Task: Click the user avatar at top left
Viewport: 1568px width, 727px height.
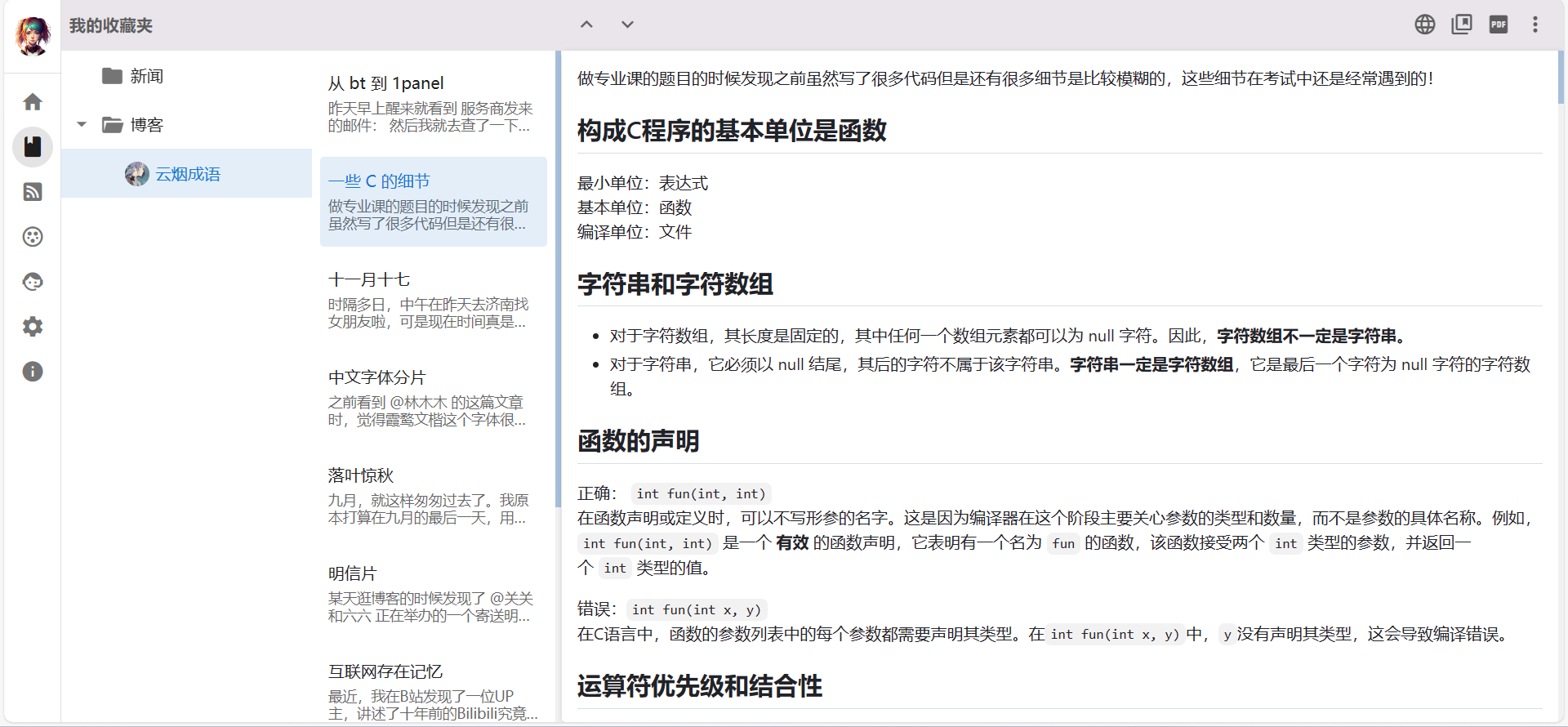Action: 33,35
